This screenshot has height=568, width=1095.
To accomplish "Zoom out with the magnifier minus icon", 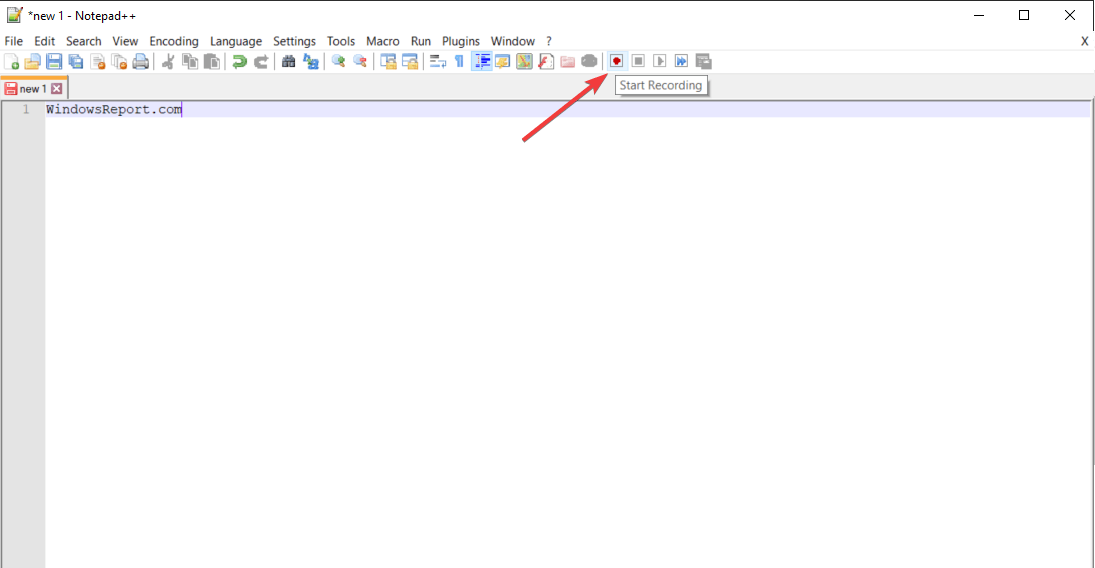I will 360,61.
